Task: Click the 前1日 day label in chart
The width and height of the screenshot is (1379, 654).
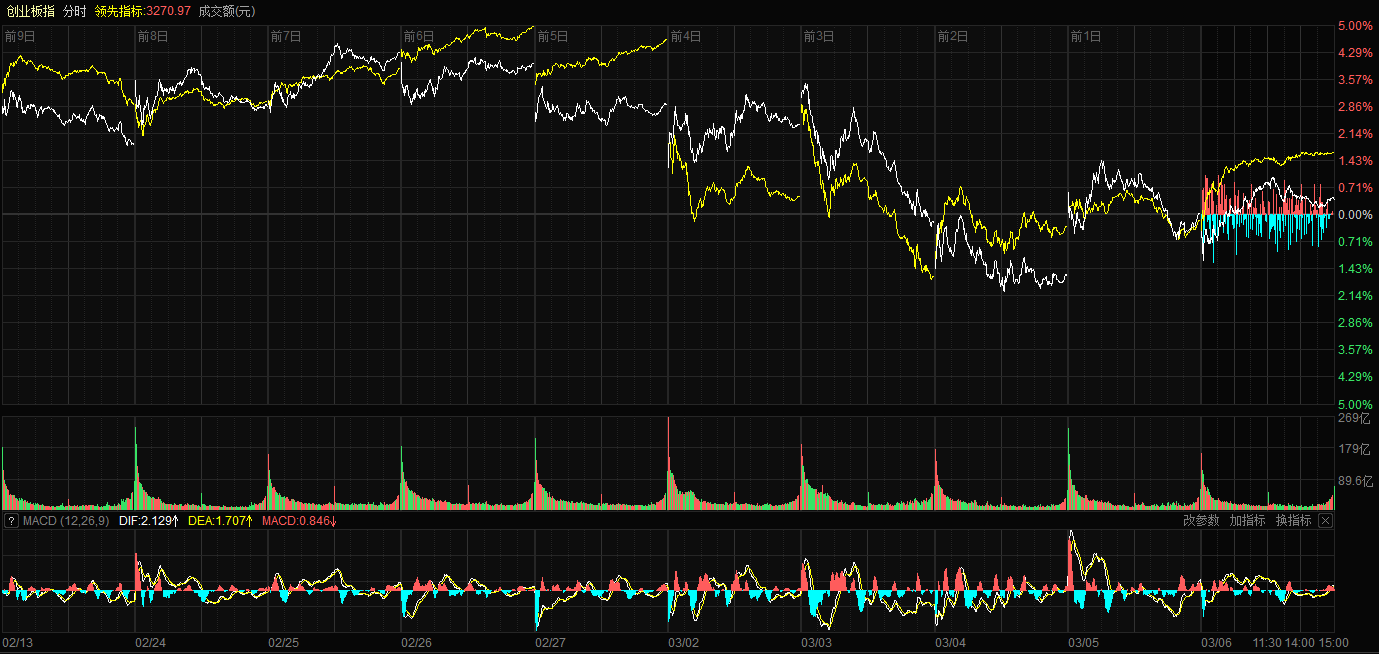Action: coord(1085,36)
